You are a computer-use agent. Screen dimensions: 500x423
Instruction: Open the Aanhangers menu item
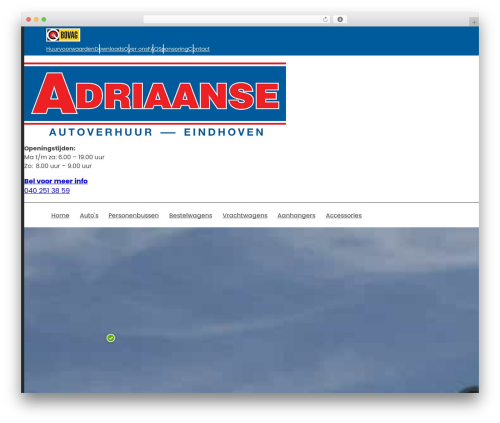pos(296,216)
